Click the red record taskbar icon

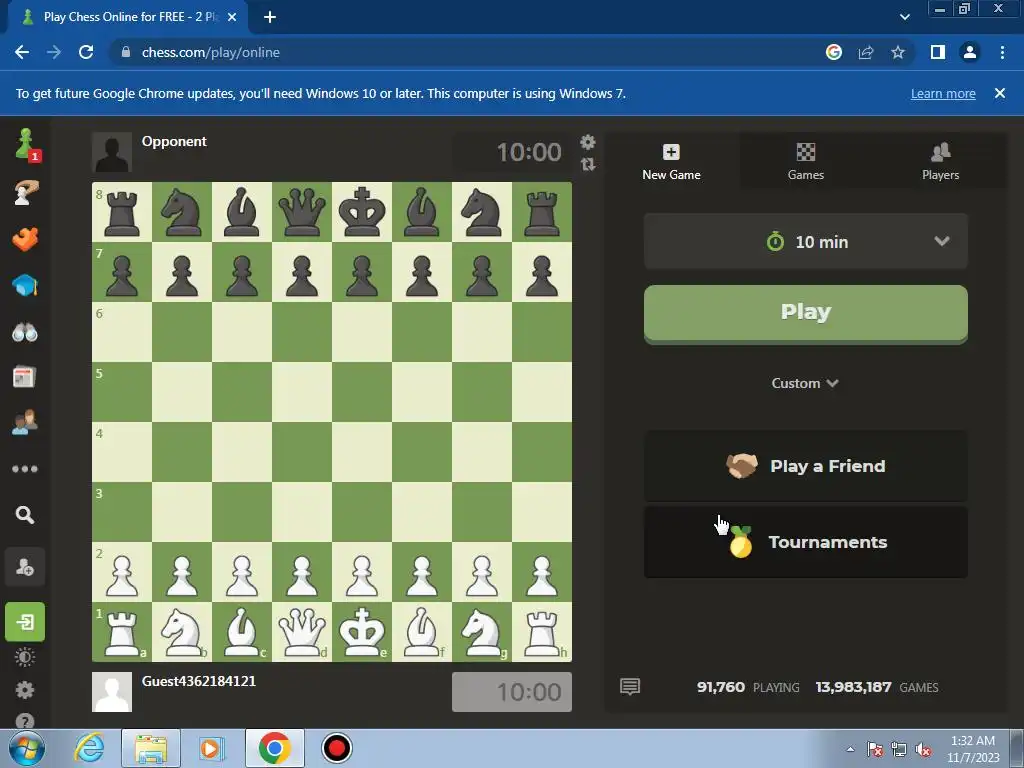(337, 748)
